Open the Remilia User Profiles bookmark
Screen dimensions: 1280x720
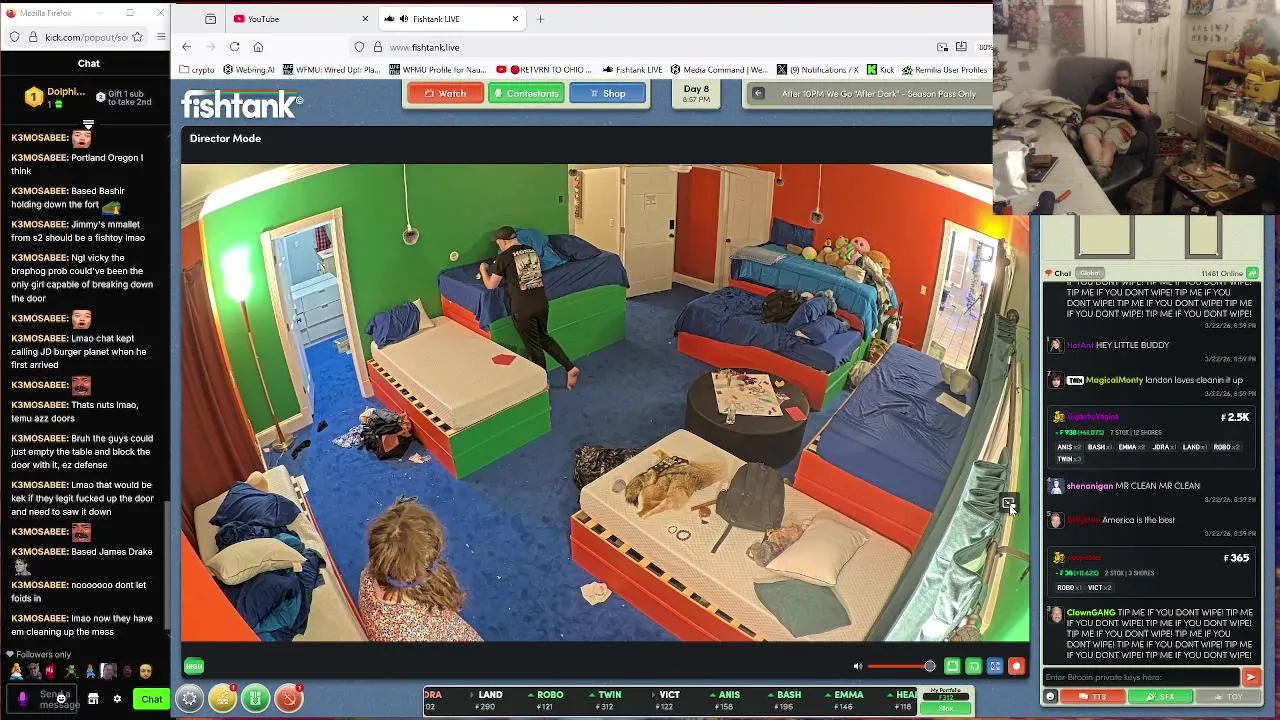point(945,70)
